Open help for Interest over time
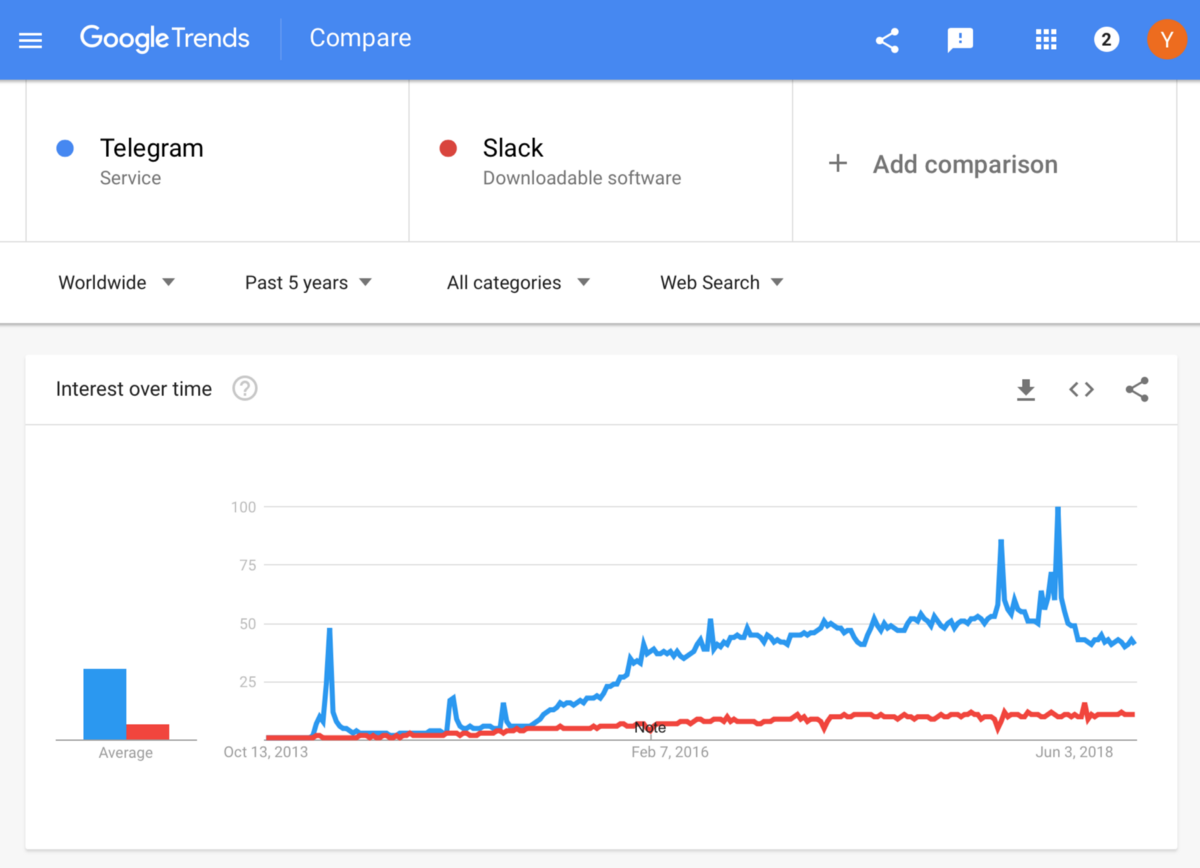Image resolution: width=1200 pixels, height=868 pixels. (245, 389)
